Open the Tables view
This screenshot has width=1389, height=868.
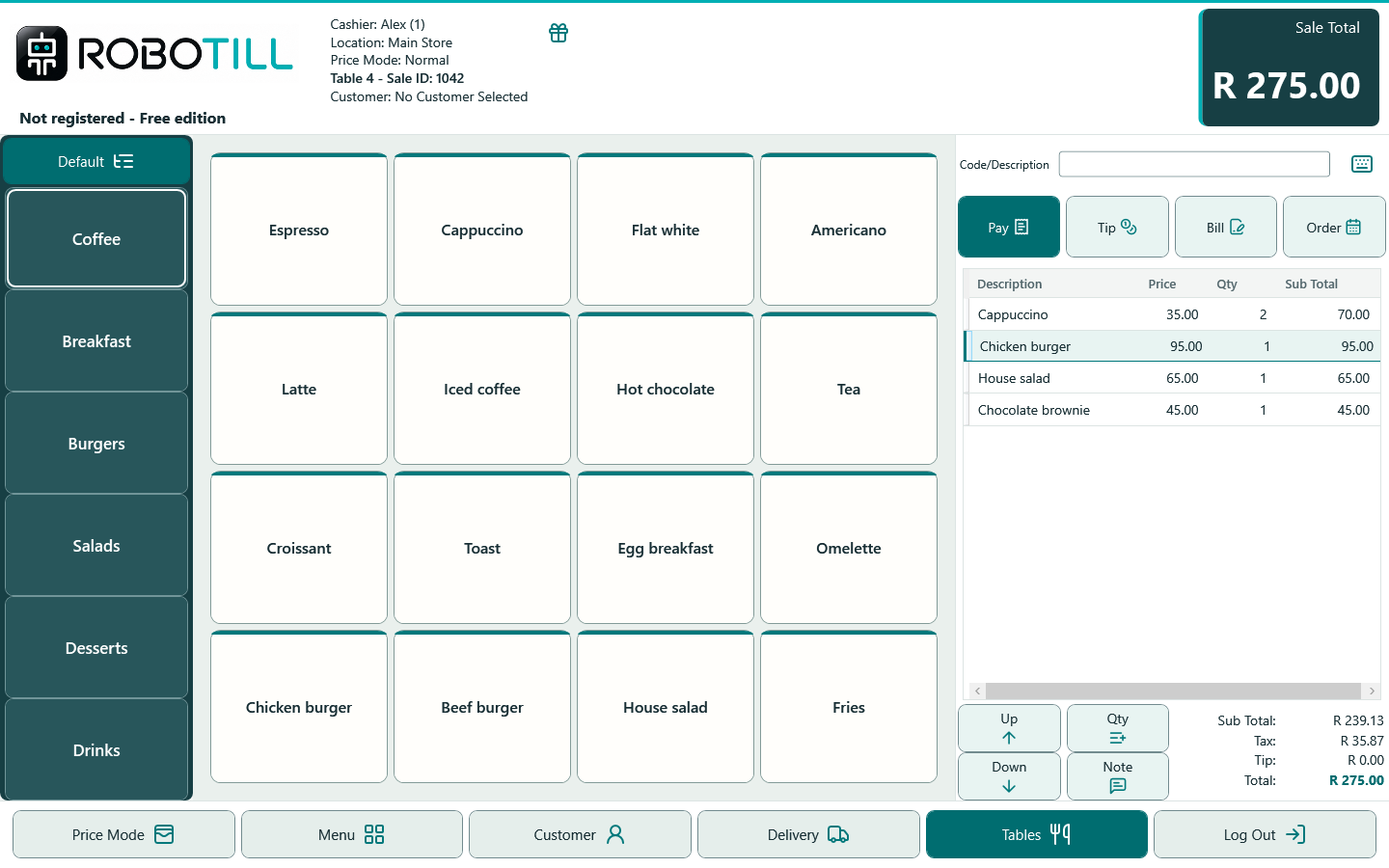coord(1037,834)
